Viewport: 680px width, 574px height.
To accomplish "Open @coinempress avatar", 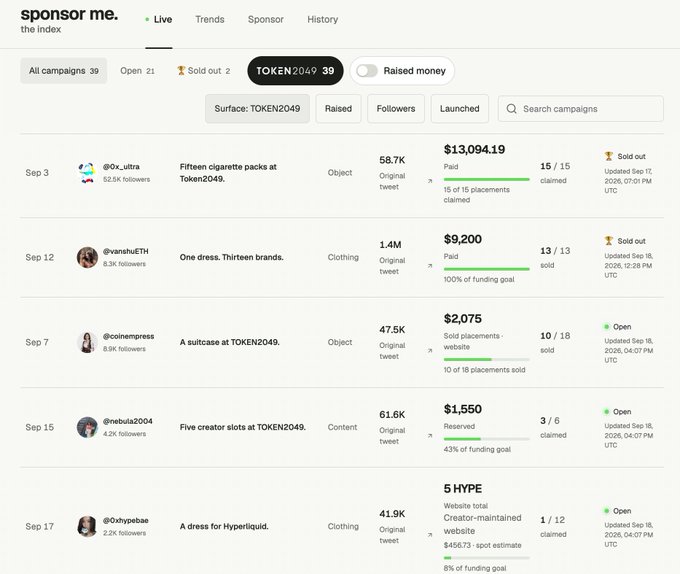I will [x=87, y=342].
